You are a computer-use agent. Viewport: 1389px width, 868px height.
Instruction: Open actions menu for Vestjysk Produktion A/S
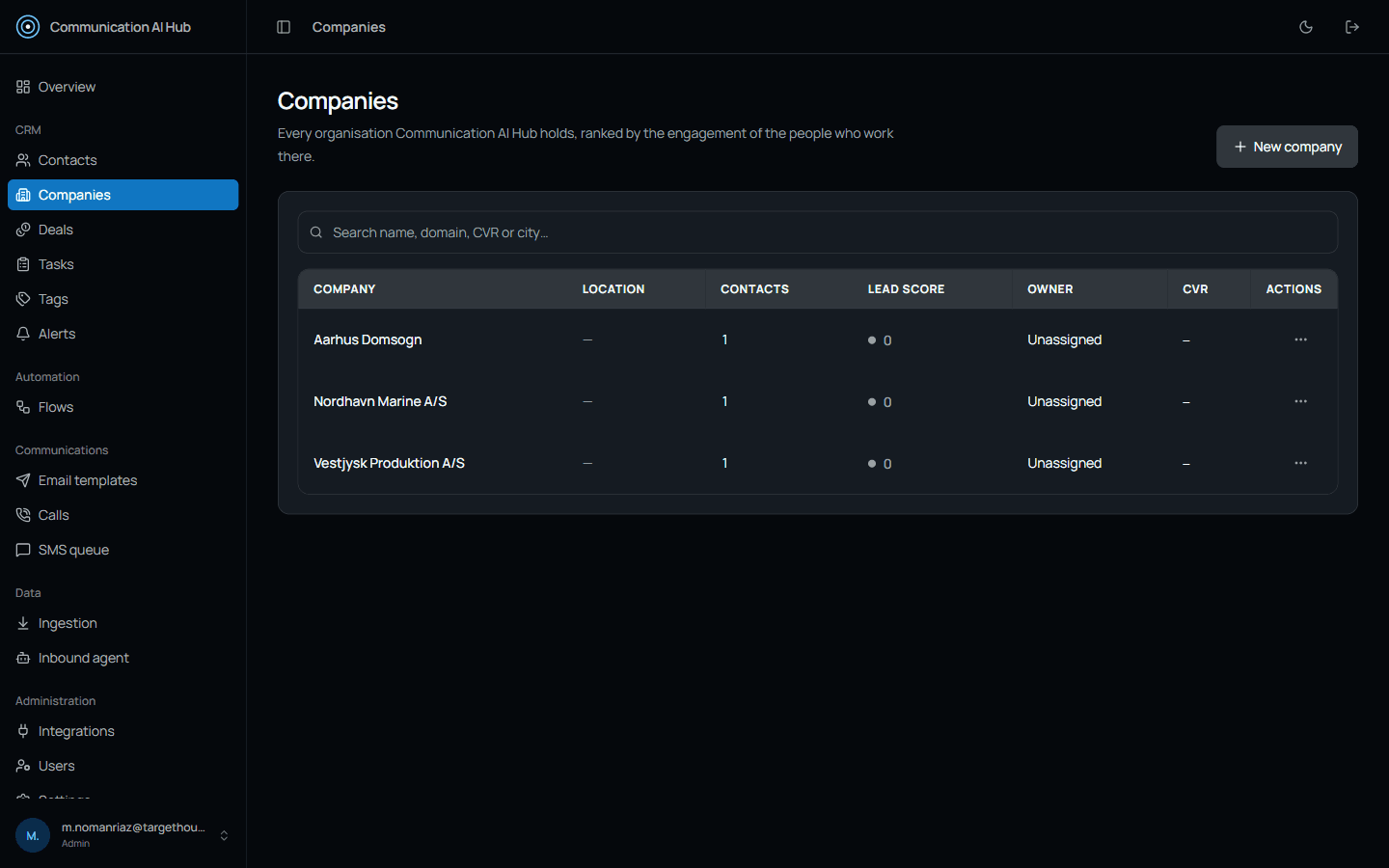[1300, 463]
